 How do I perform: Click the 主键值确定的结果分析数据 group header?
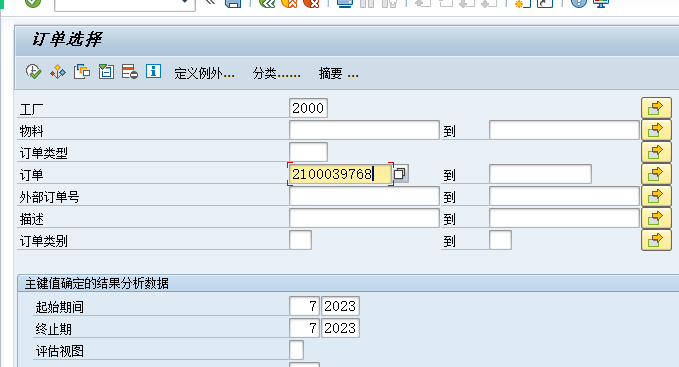97,283
